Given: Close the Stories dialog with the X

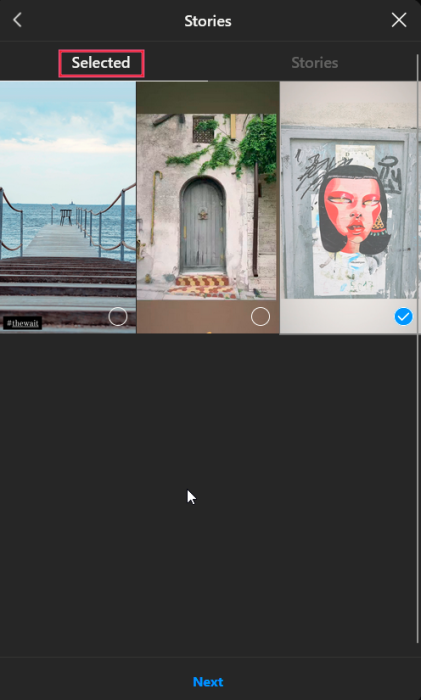Looking at the screenshot, I should click(399, 20).
